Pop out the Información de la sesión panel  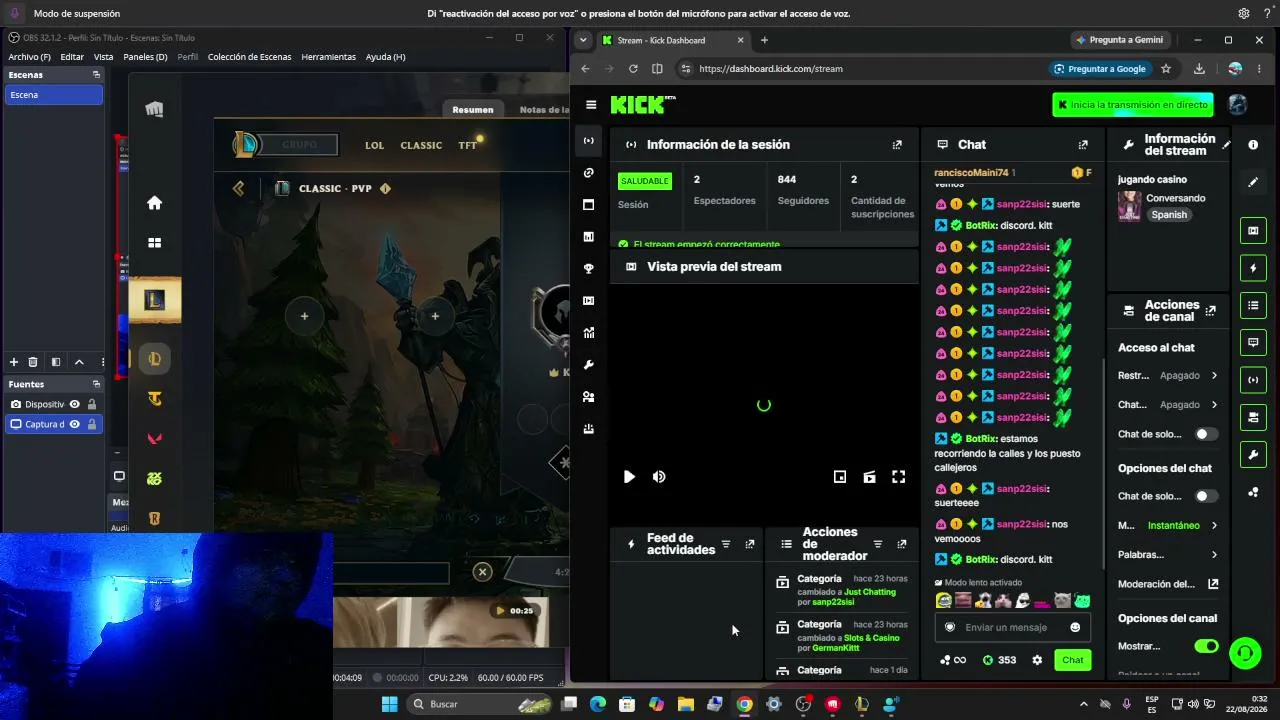point(897,145)
